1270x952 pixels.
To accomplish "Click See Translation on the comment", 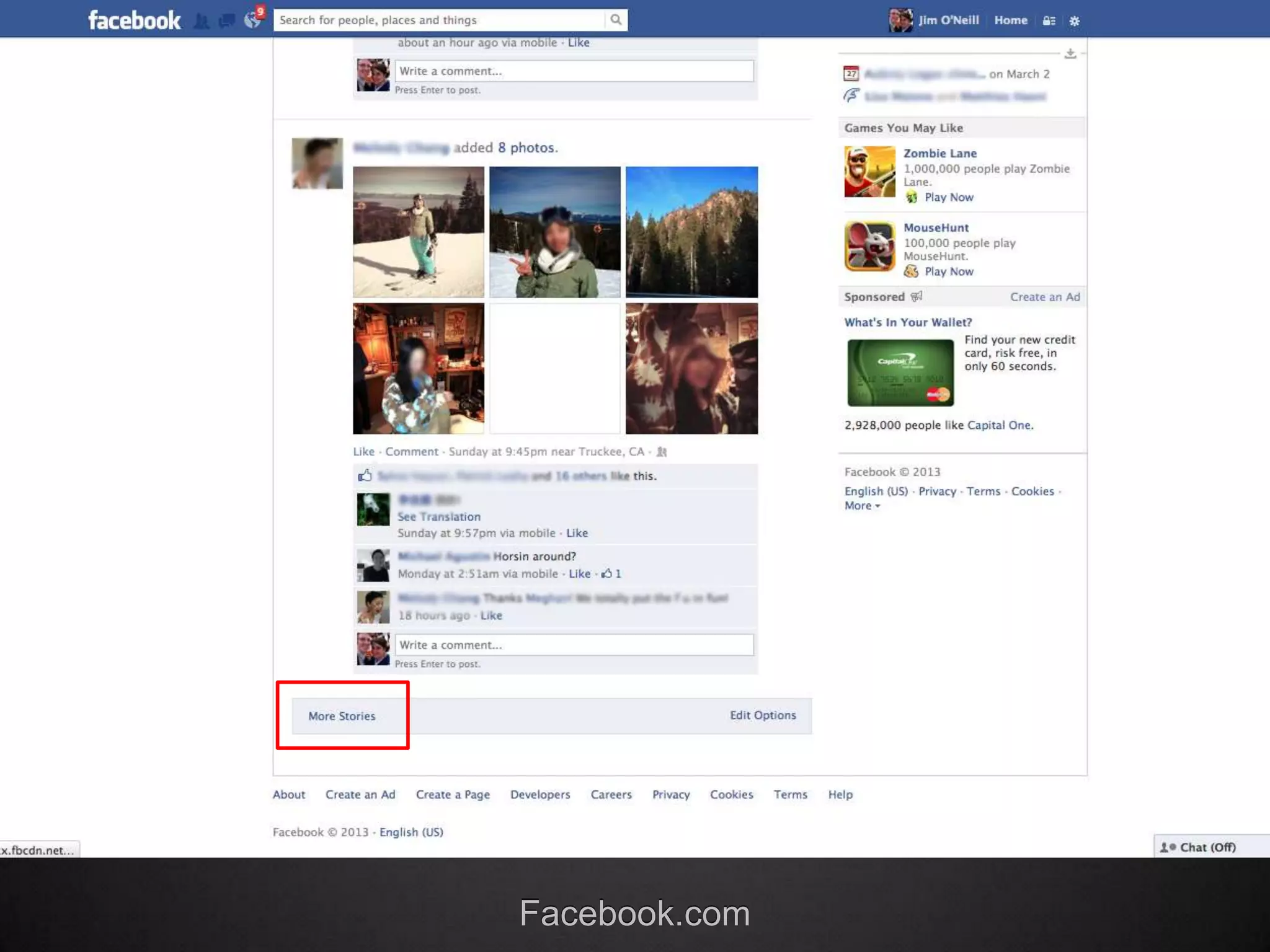I will 439,516.
